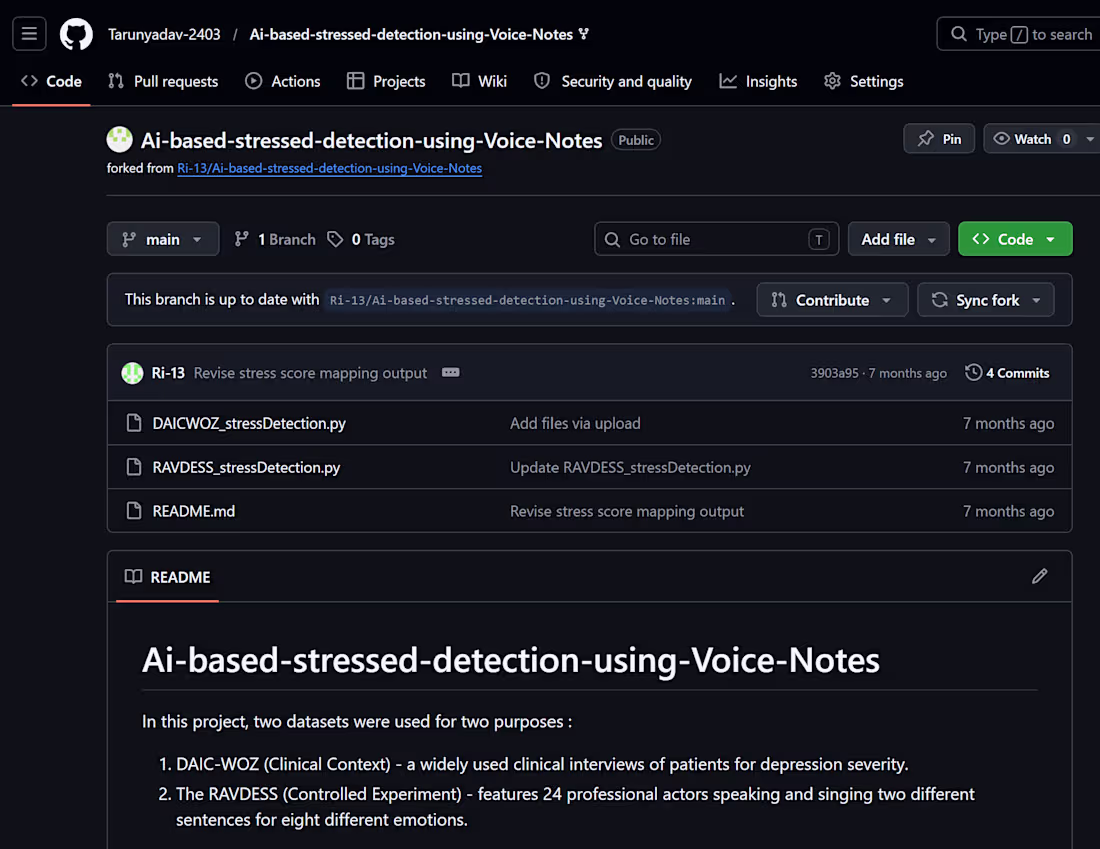This screenshot has height=849, width=1100.
Task: Open file RAVDESS_stressDetection.py
Action: (x=246, y=467)
